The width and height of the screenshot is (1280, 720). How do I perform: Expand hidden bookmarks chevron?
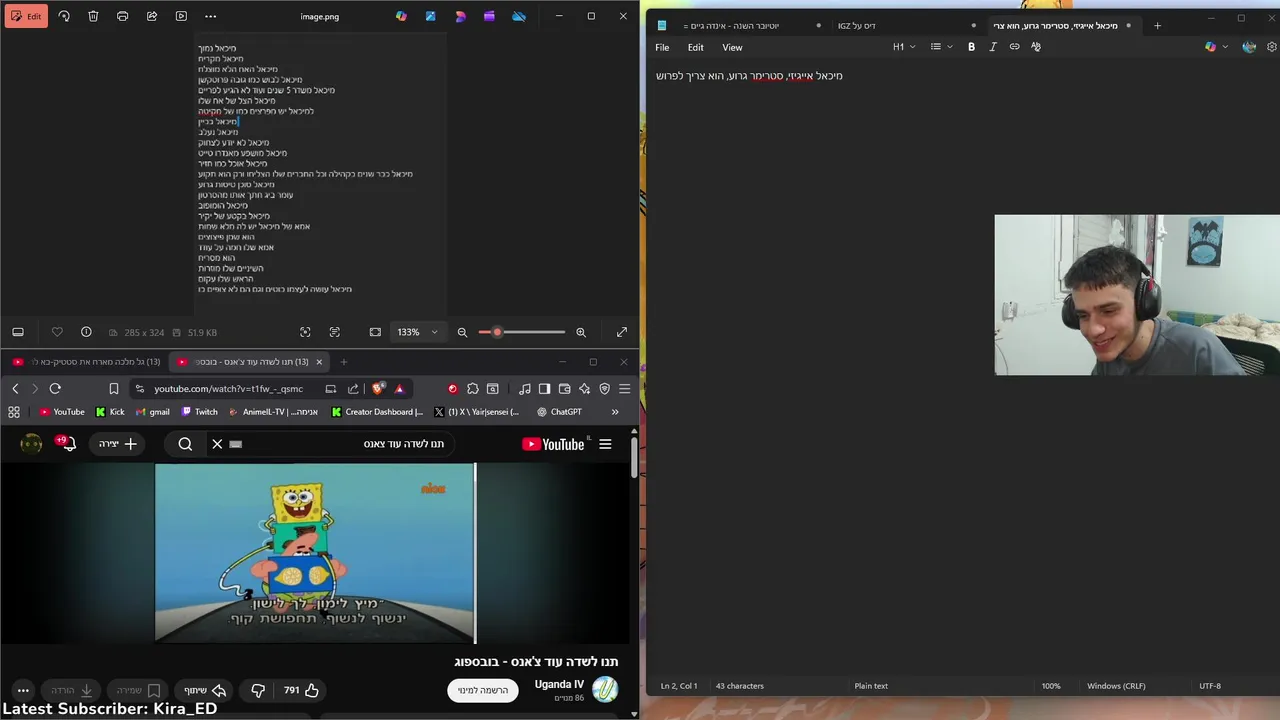pyautogui.click(x=615, y=412)
